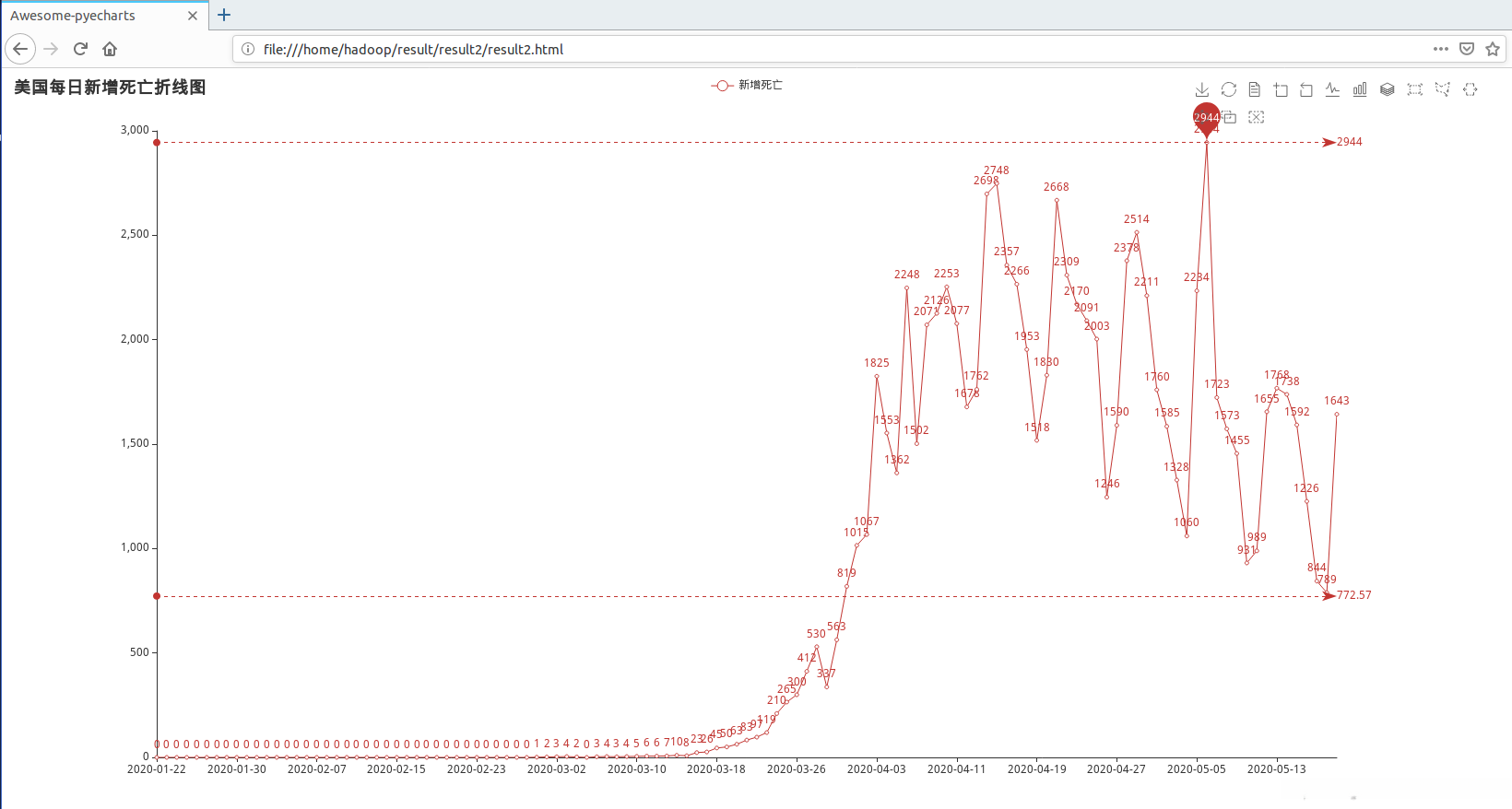
Task: Click the restore chart icon
Action: click(1229, 89)
